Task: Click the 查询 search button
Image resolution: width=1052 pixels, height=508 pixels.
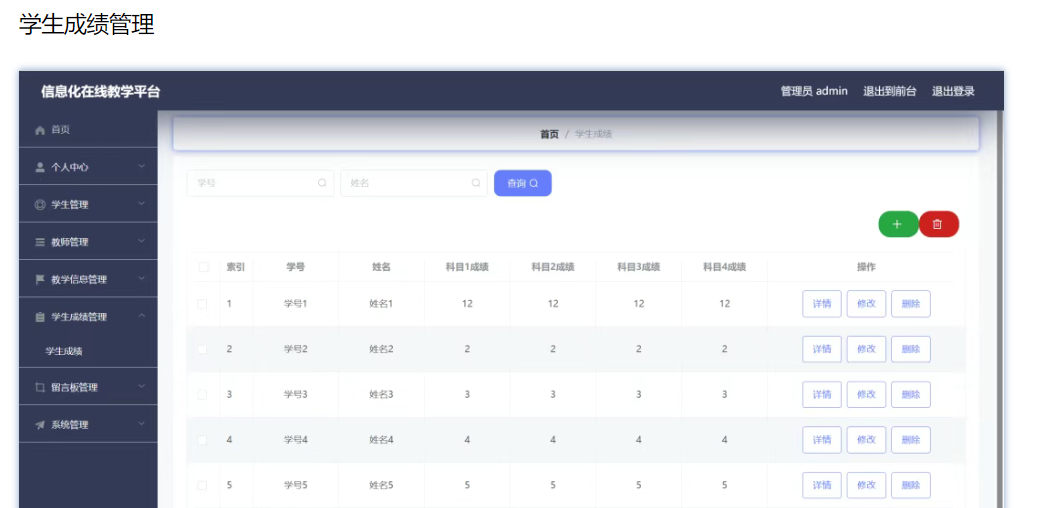Action: click(x=523, y=183)
